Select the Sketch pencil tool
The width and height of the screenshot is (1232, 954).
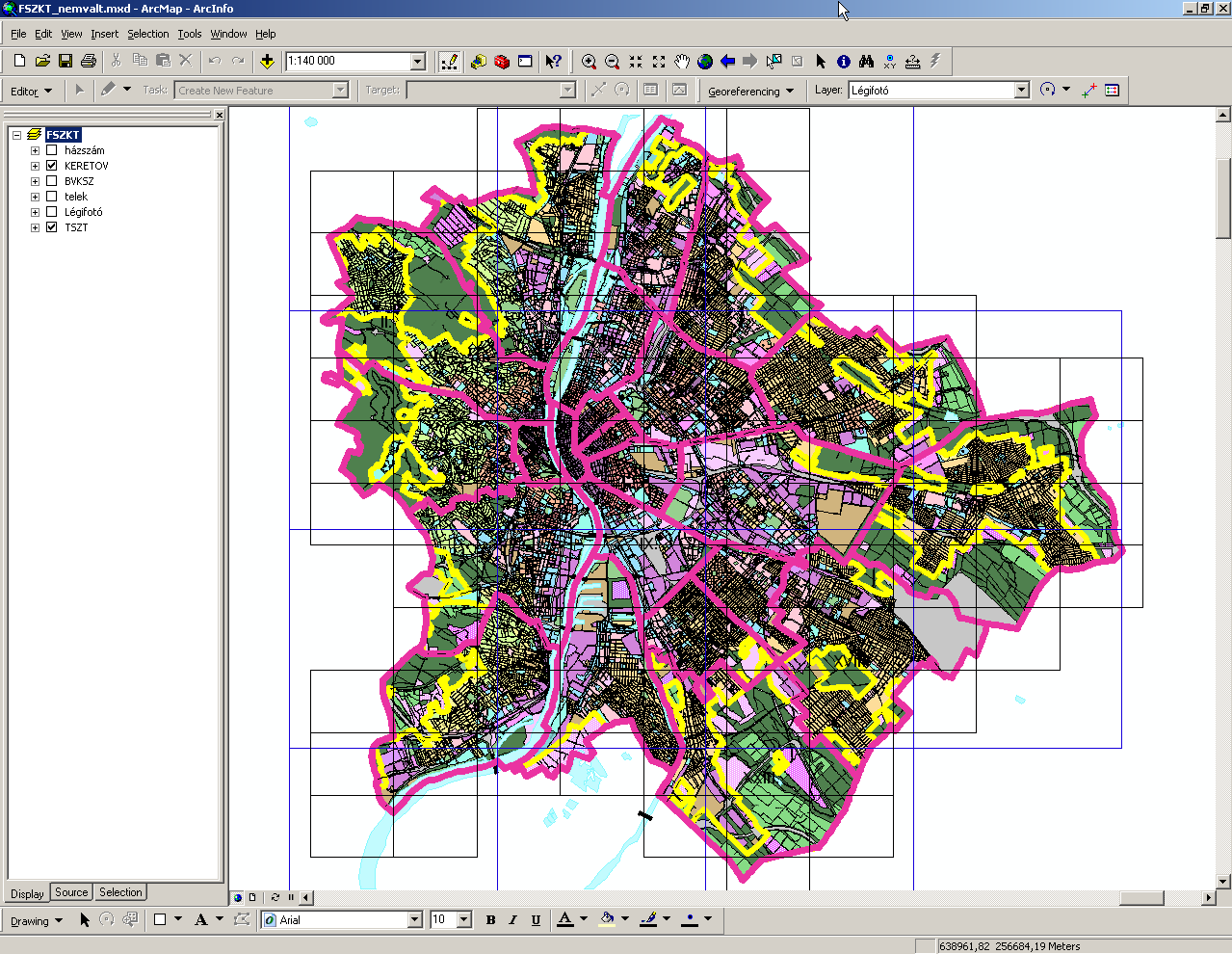108,90
